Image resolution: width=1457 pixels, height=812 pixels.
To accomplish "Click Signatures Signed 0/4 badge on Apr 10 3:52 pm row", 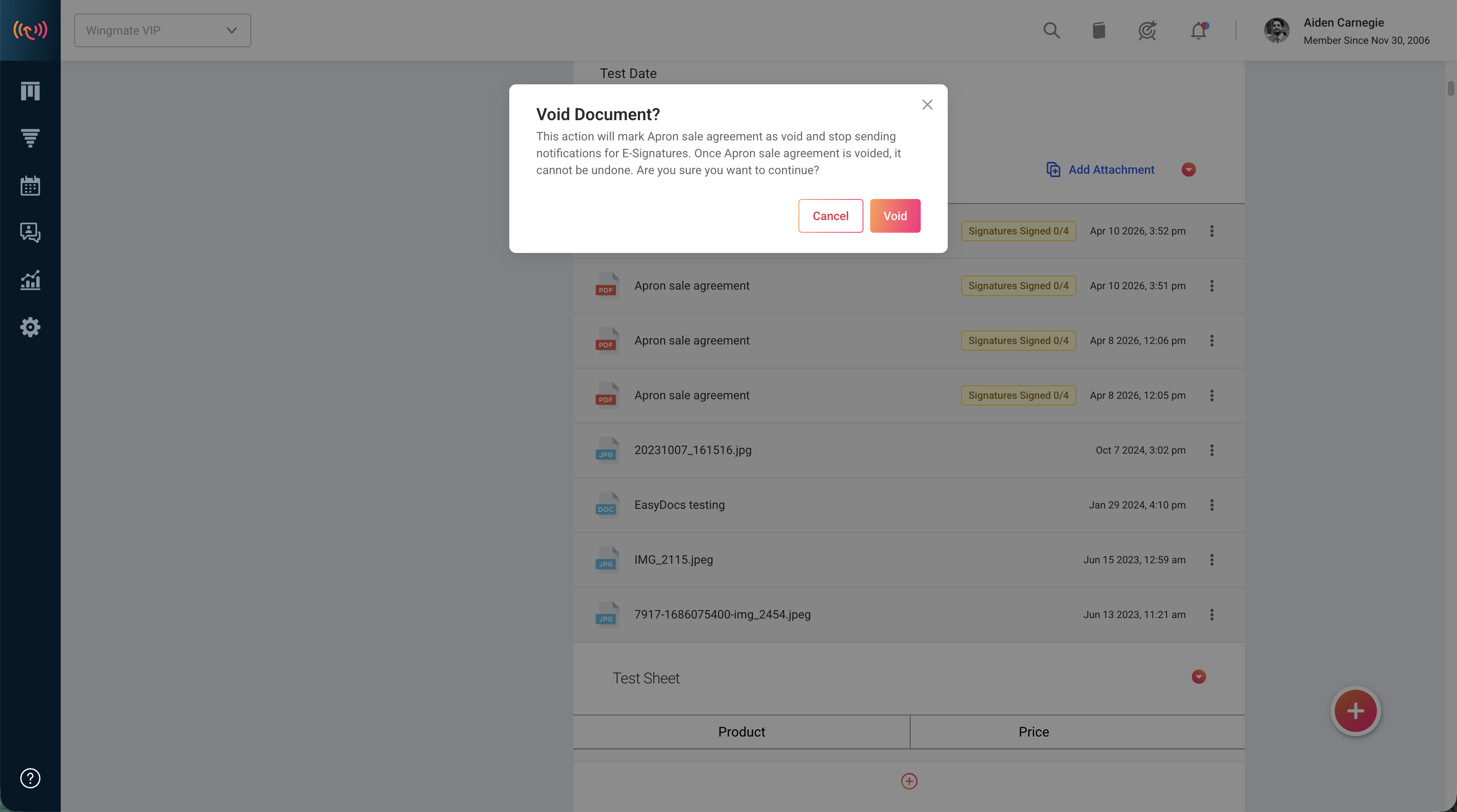I will click(x=1018, y=231).
